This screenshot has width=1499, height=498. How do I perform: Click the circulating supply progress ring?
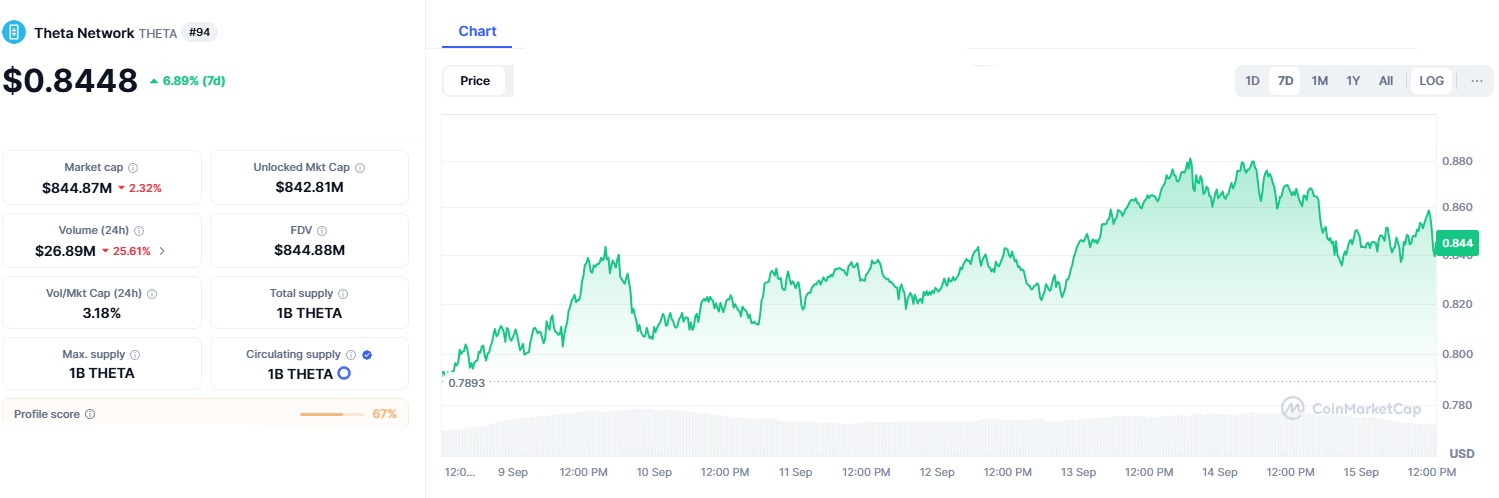click(344, 374)
